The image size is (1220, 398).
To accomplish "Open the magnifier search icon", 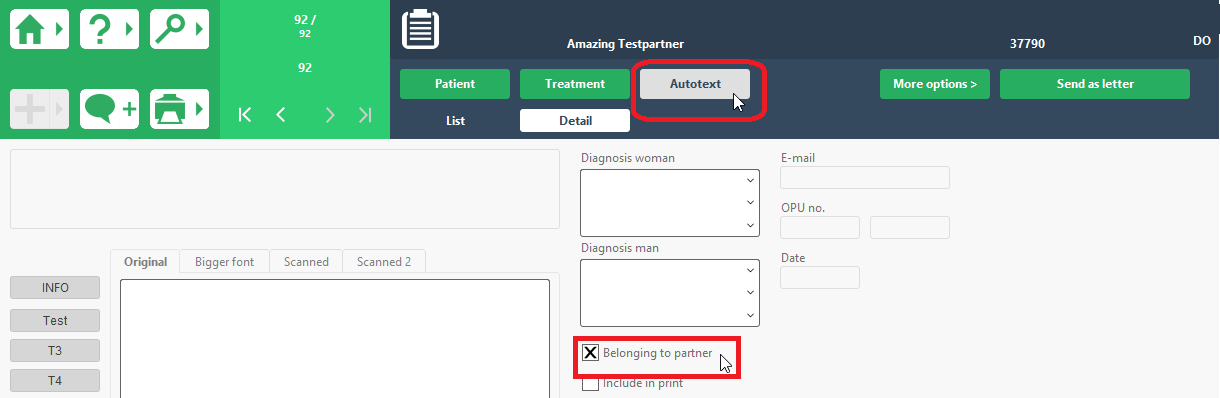I will point(179,29).
